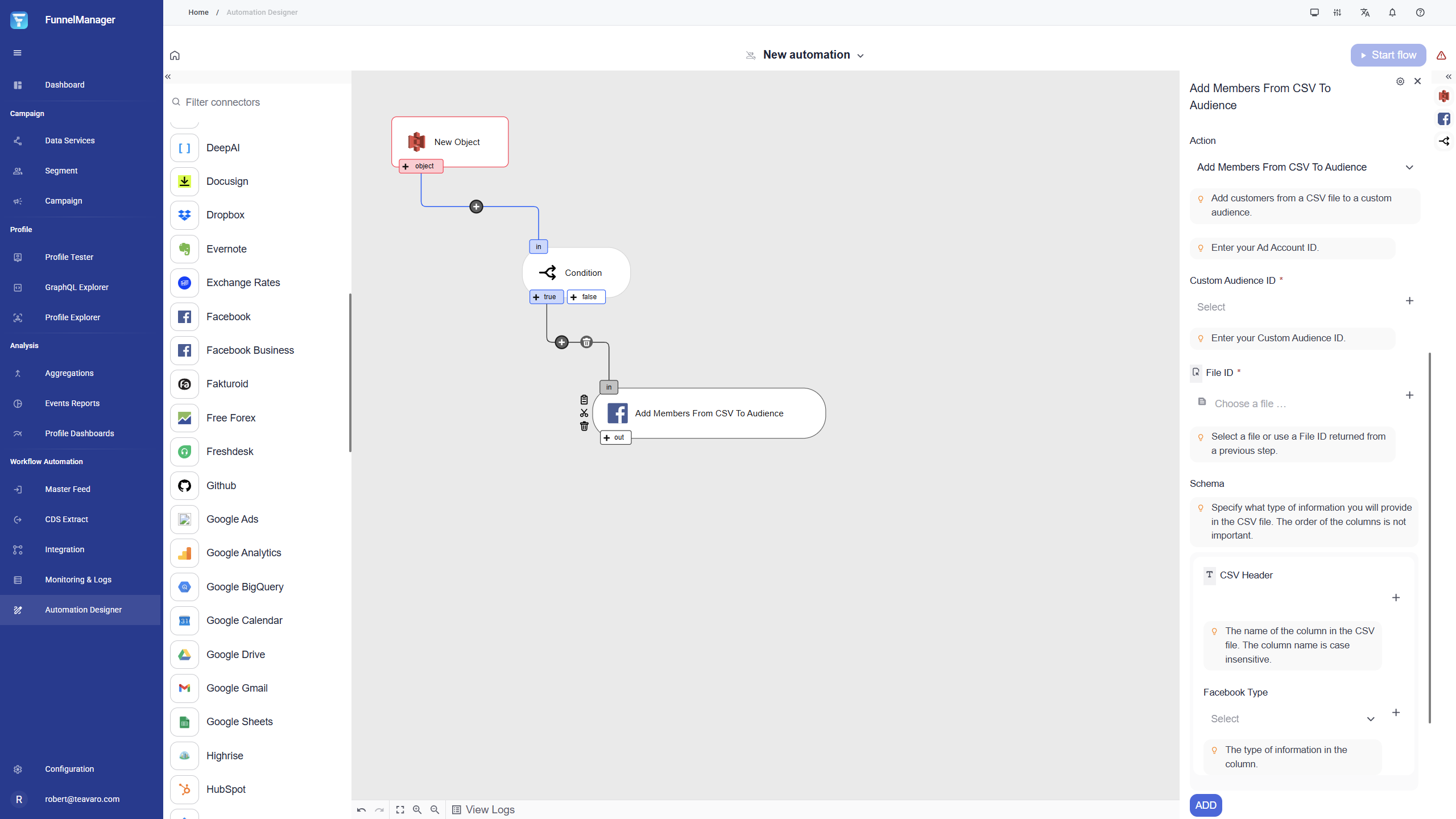The image size is (1456, 819).
Task: Open the language translate icon
Action: tap(1365, 13)
